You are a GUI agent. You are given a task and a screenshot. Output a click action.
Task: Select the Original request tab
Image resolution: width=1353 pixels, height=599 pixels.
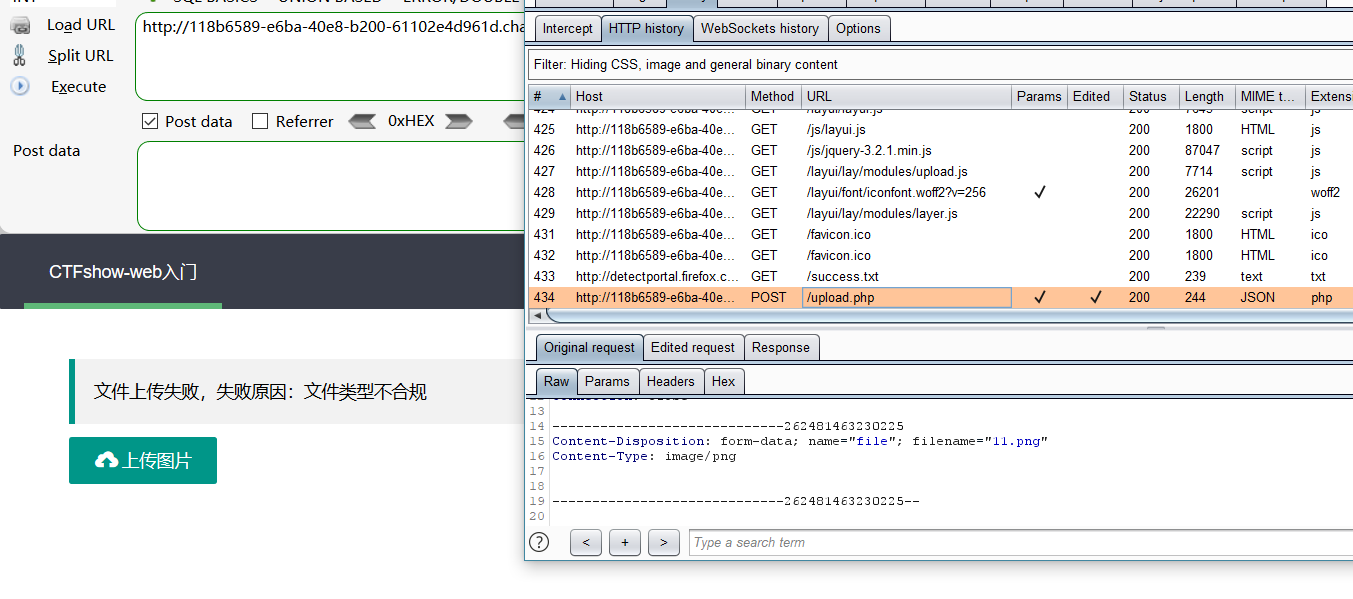(x=589, y=348)
